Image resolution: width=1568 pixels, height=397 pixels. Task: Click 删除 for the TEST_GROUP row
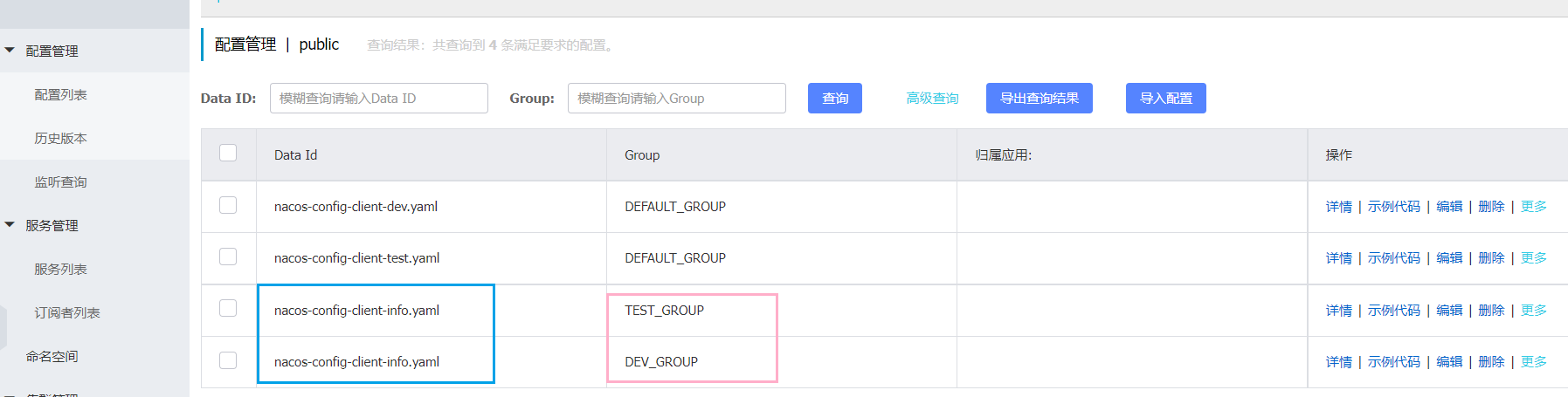tap(1491, 311)
